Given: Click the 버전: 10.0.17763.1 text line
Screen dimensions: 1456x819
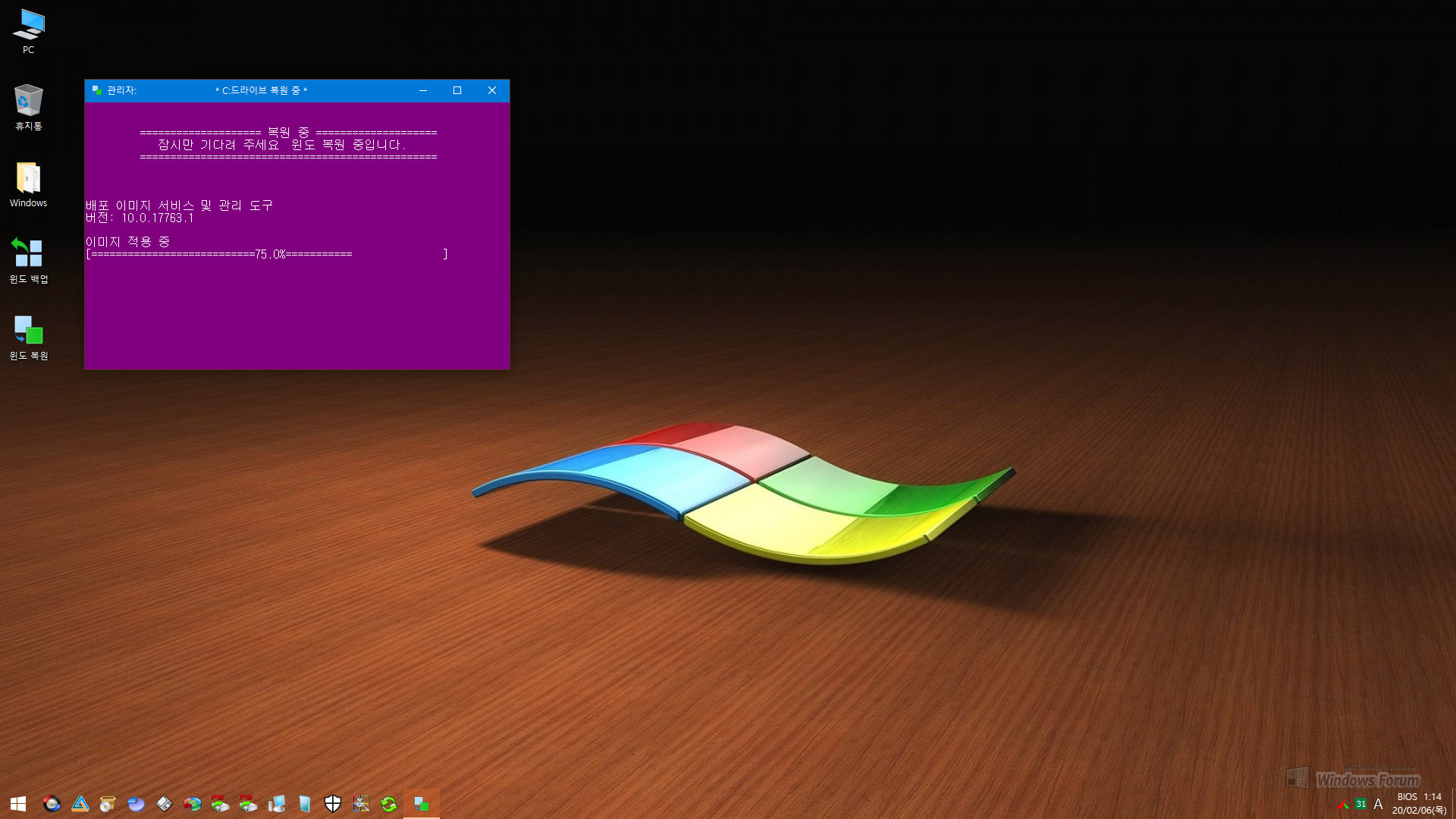Looking at the screenshot, I should tap(140, 218).
